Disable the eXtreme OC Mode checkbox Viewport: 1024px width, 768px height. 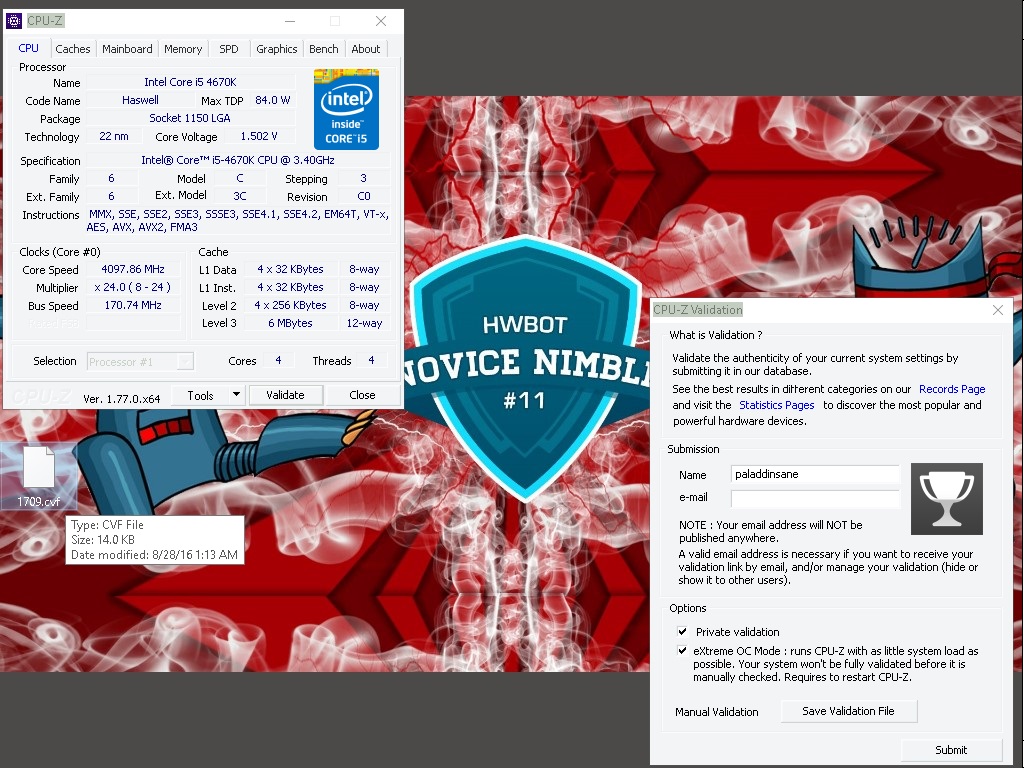coord(682,650)
